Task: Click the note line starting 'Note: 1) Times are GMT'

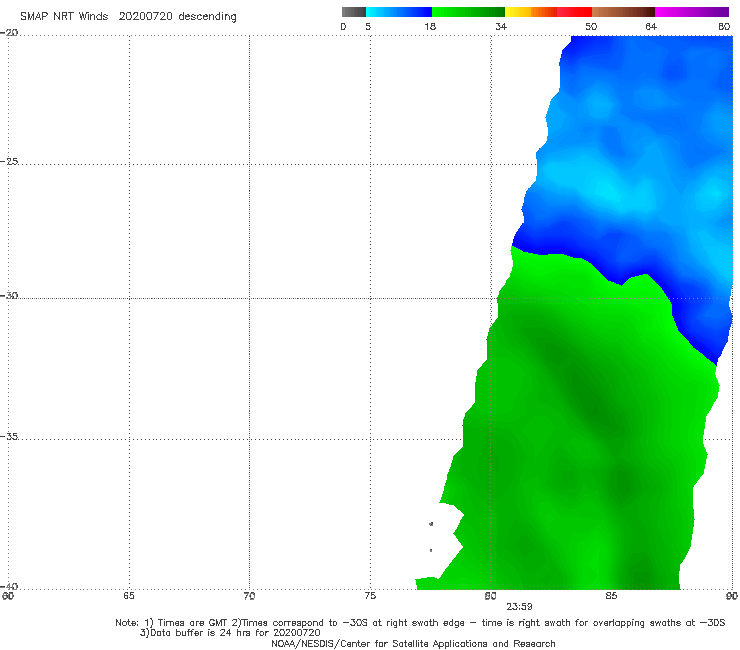Action: point(420,623)
